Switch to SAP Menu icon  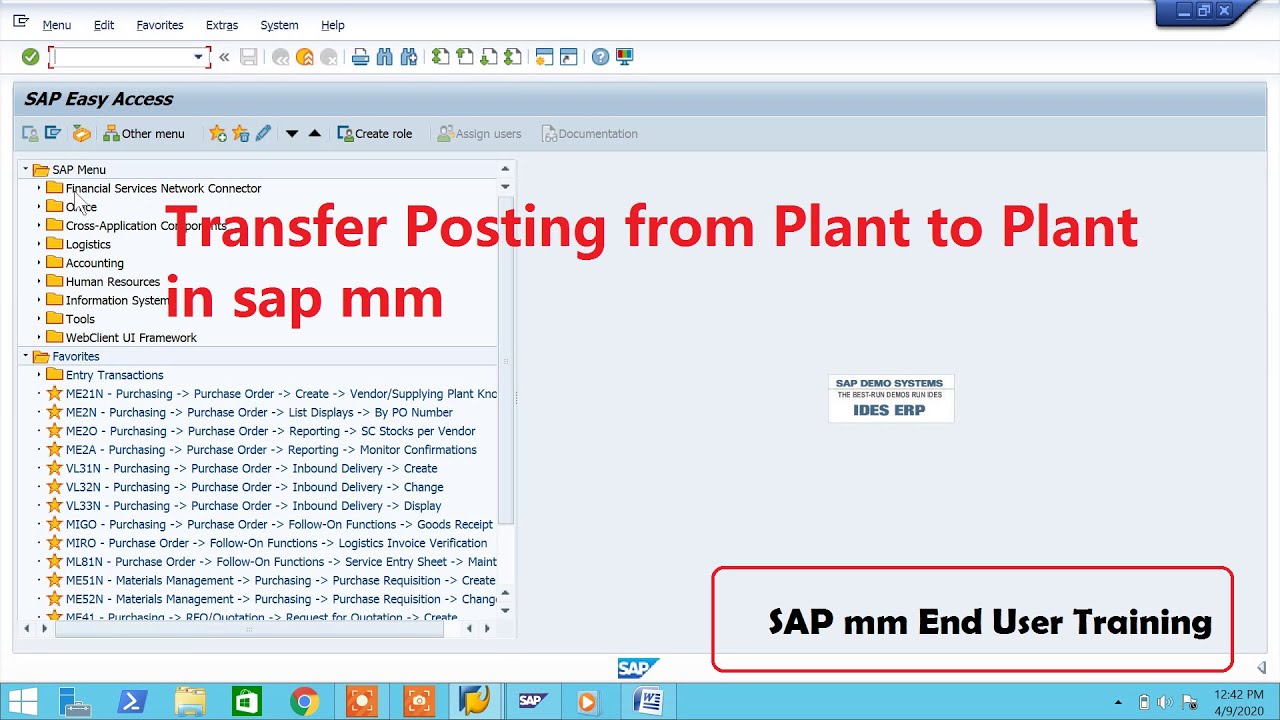(54, 133)
